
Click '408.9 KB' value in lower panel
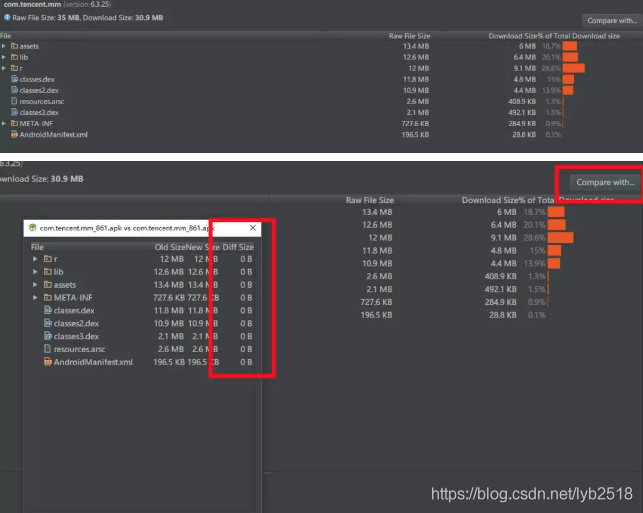click(500, 276)
